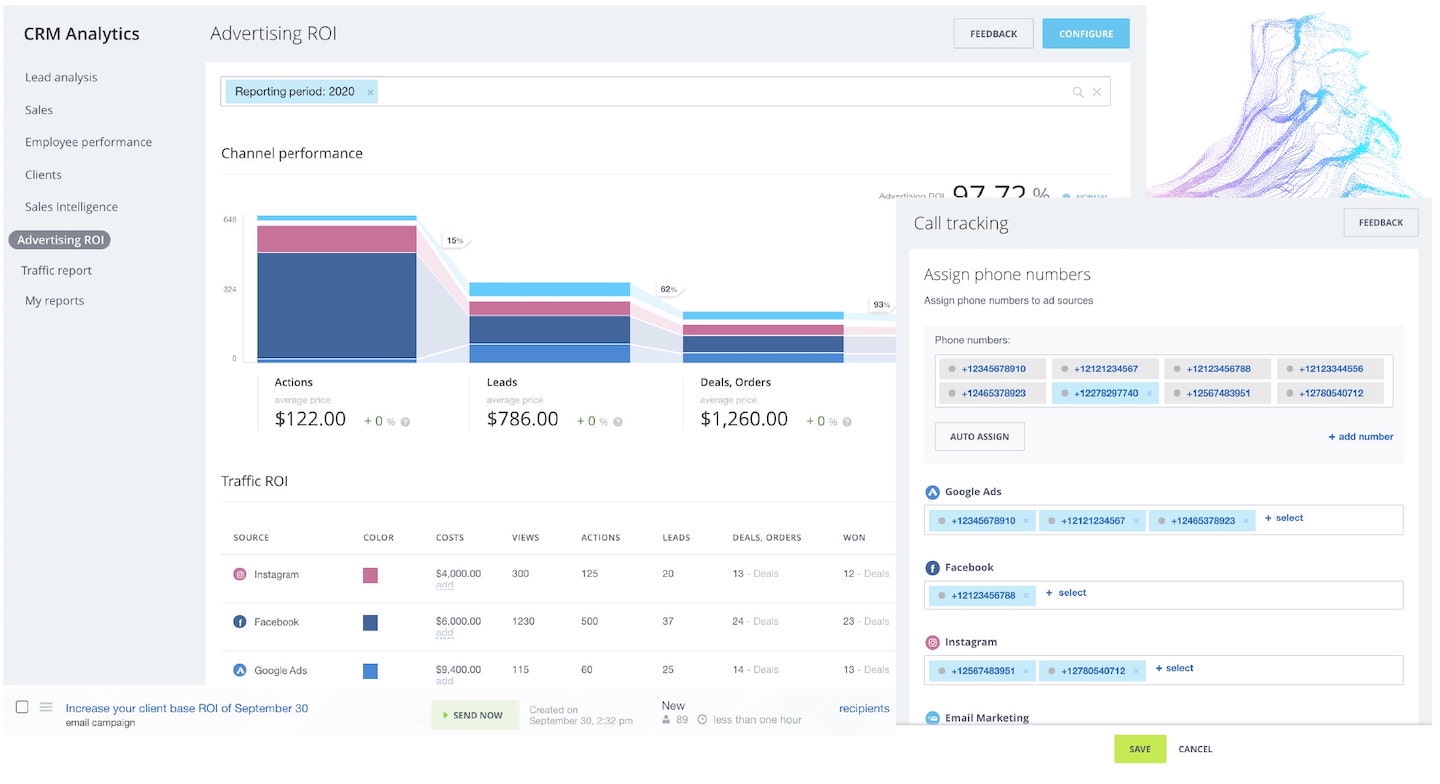Click the Facebook icon in Traffic ROI table

pyautogui.click(x=240, y=622)
